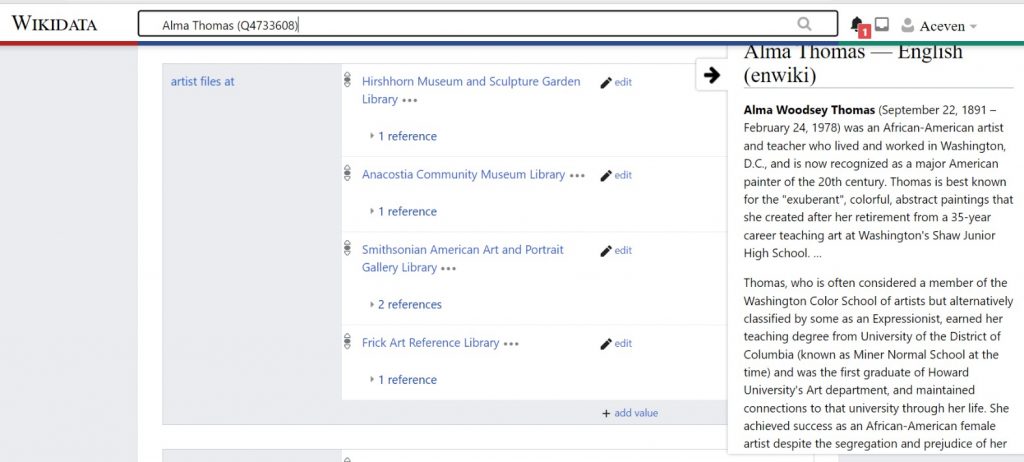Click the magnifier search icon

[804, 24]
